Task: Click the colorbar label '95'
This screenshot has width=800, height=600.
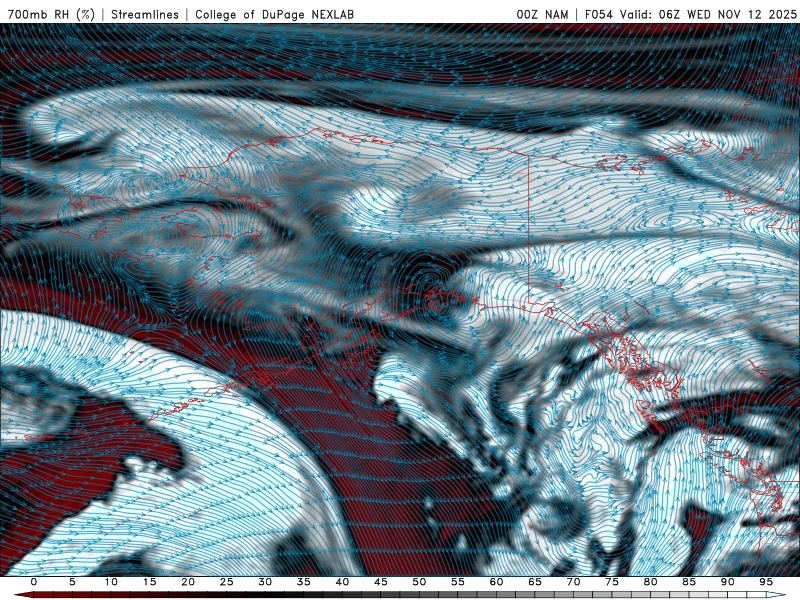Action: (766, 582)
